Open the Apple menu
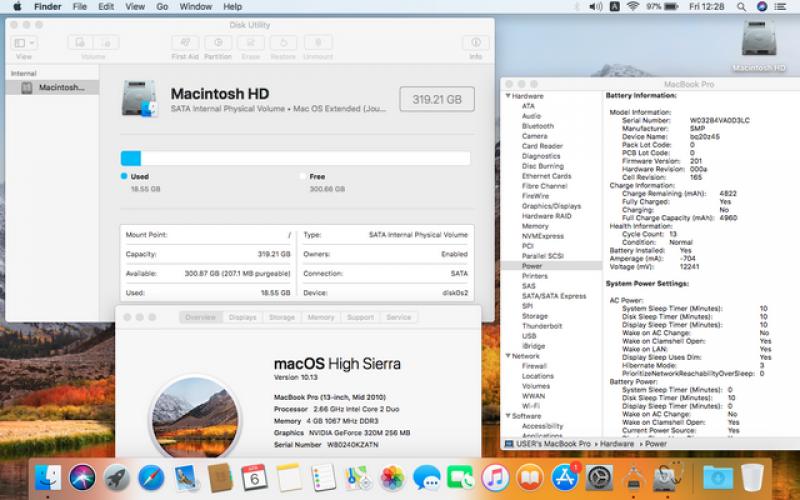 (17, 7)
